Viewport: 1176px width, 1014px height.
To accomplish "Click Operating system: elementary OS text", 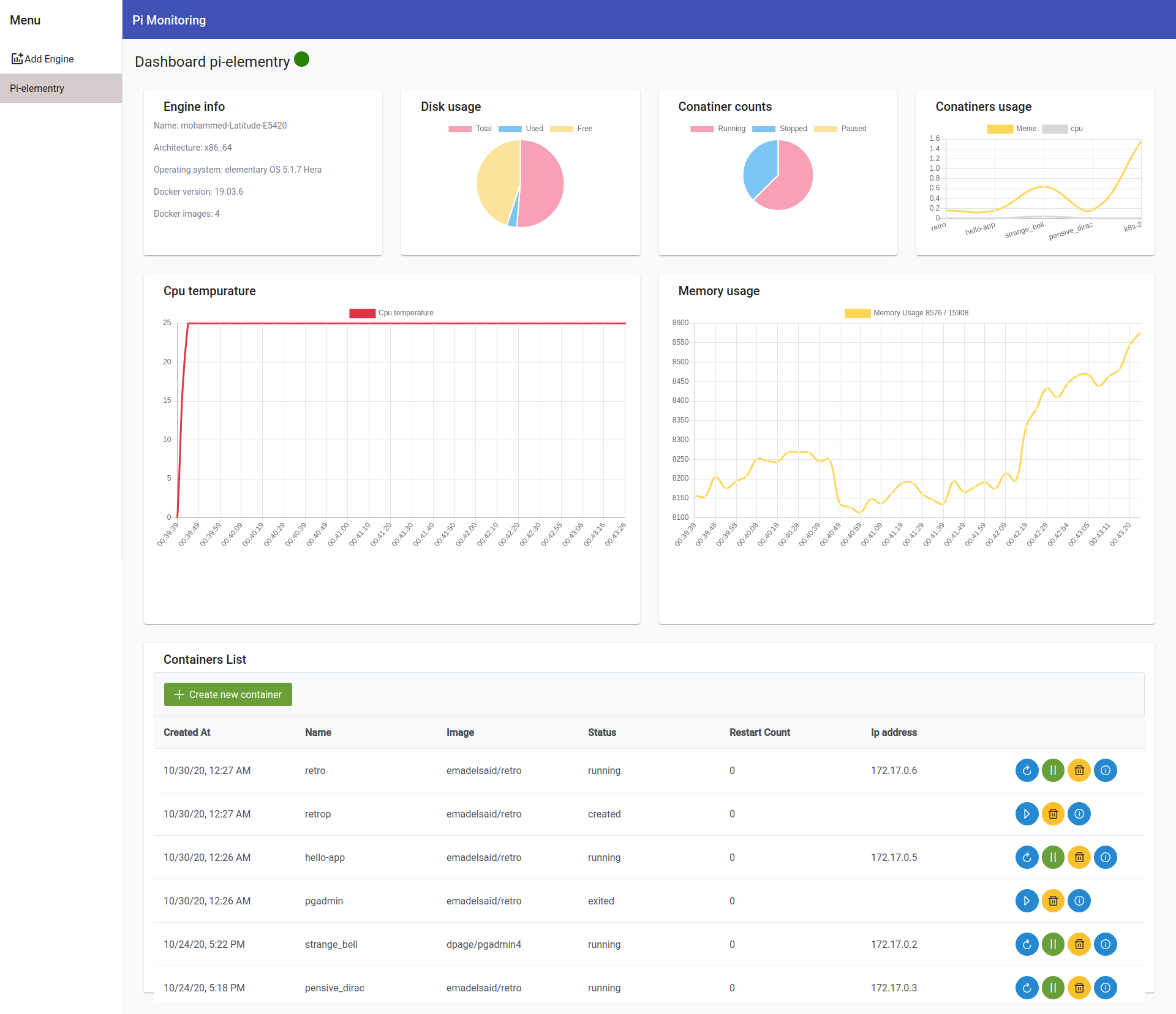I will pyautogui.click(x=237, y=170).
